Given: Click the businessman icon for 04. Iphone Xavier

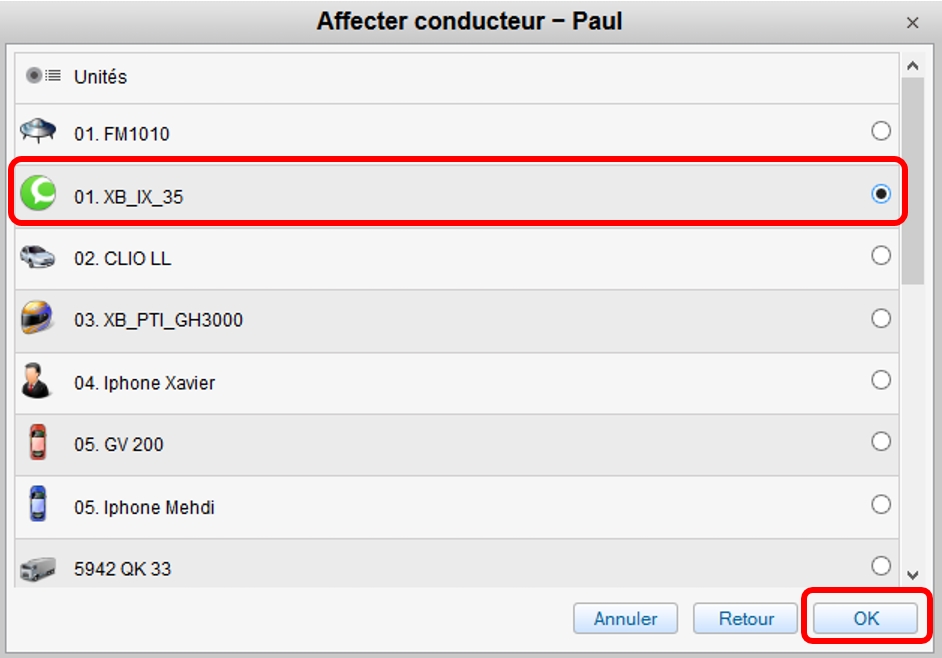Looking at the screenshot, I should tap(36, 380).
